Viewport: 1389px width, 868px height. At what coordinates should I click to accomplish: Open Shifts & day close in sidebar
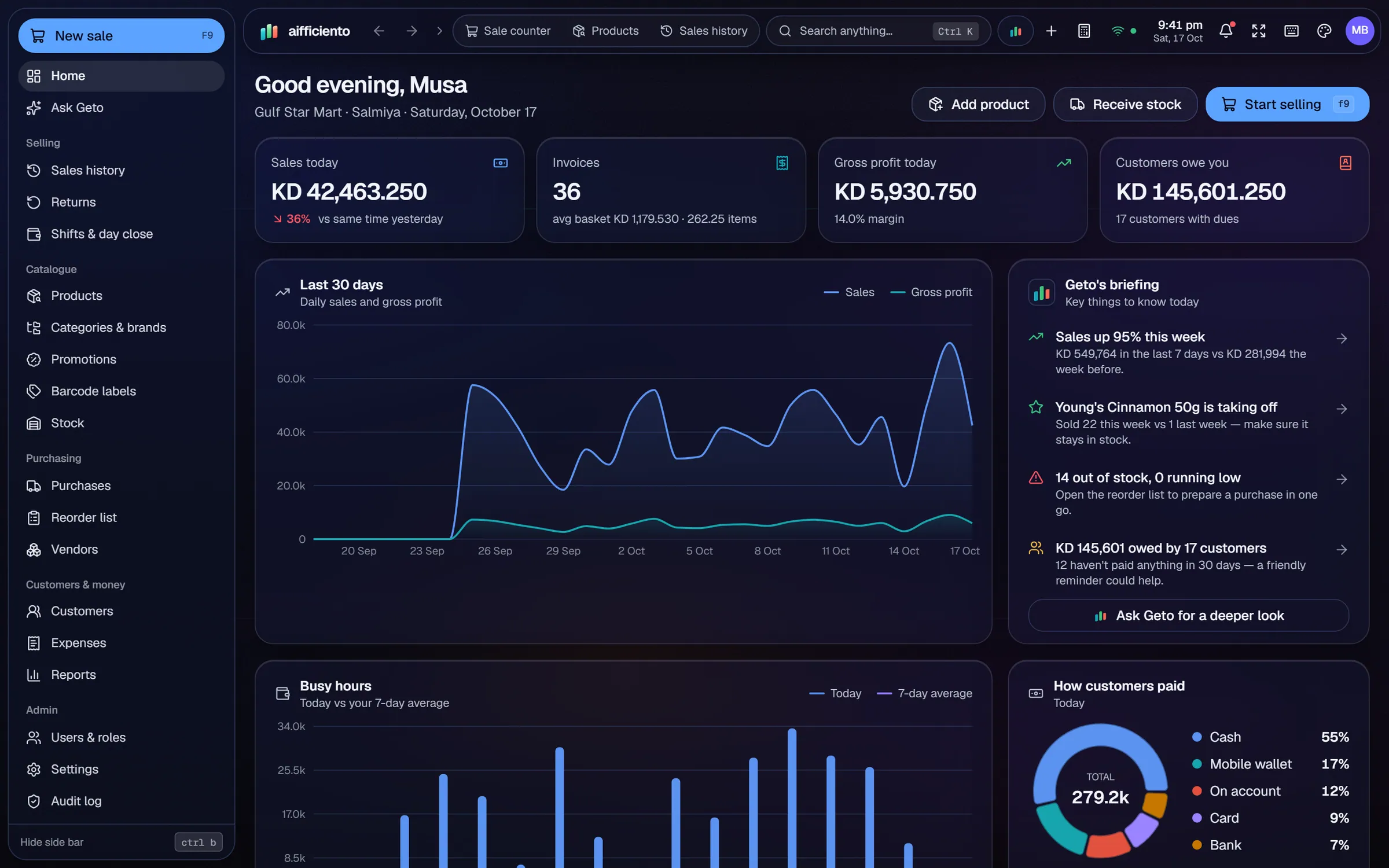click(x=121, y=234)
